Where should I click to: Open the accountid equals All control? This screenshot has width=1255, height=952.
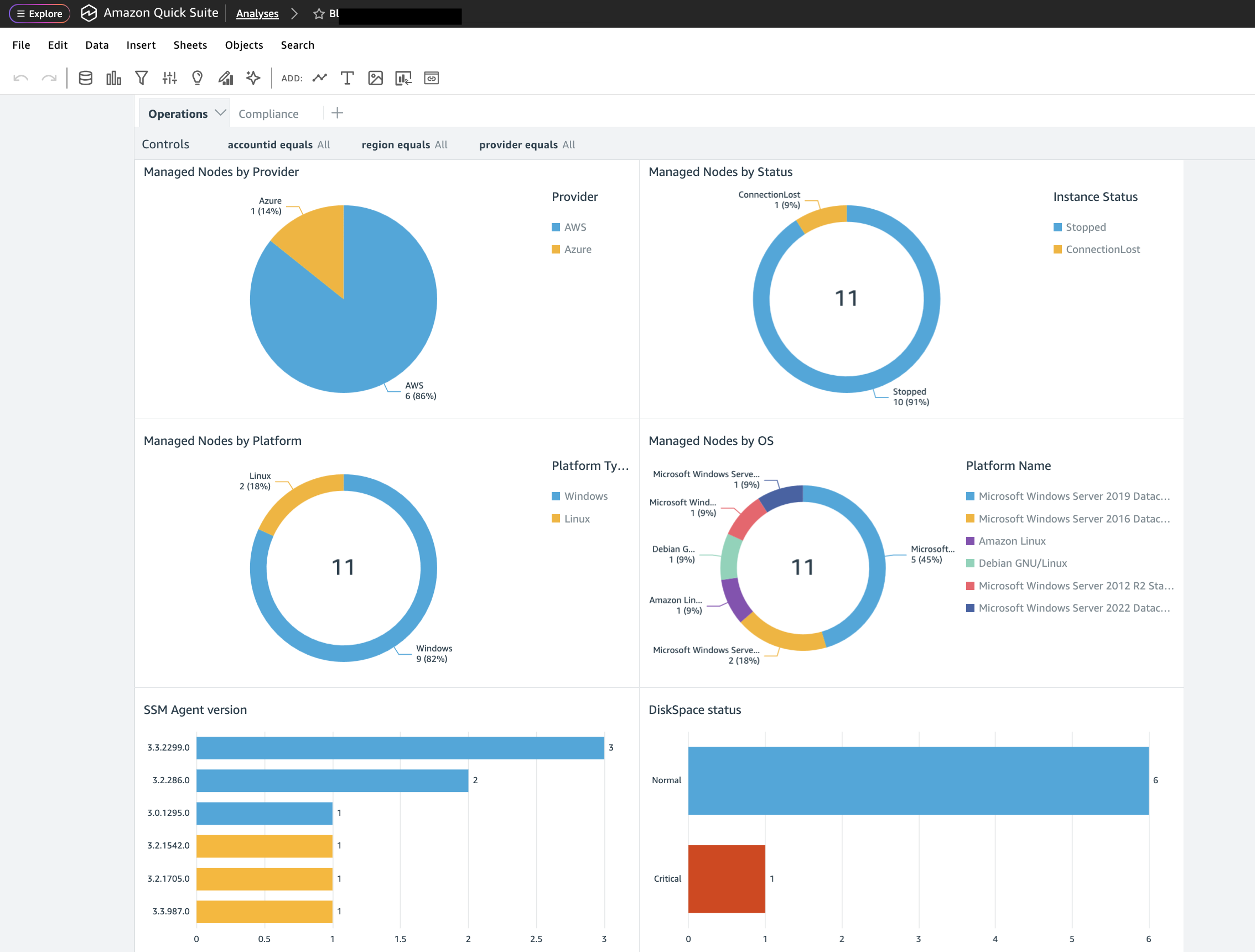pos(278,144)
